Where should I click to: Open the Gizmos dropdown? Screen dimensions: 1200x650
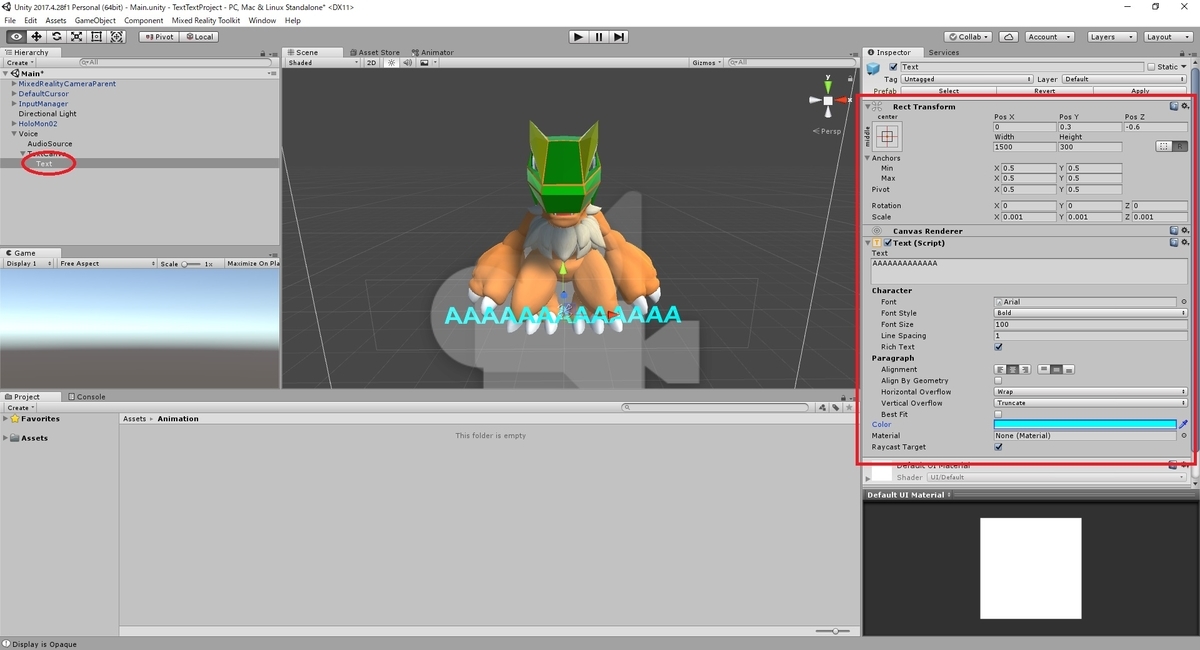tap(707, 63)
